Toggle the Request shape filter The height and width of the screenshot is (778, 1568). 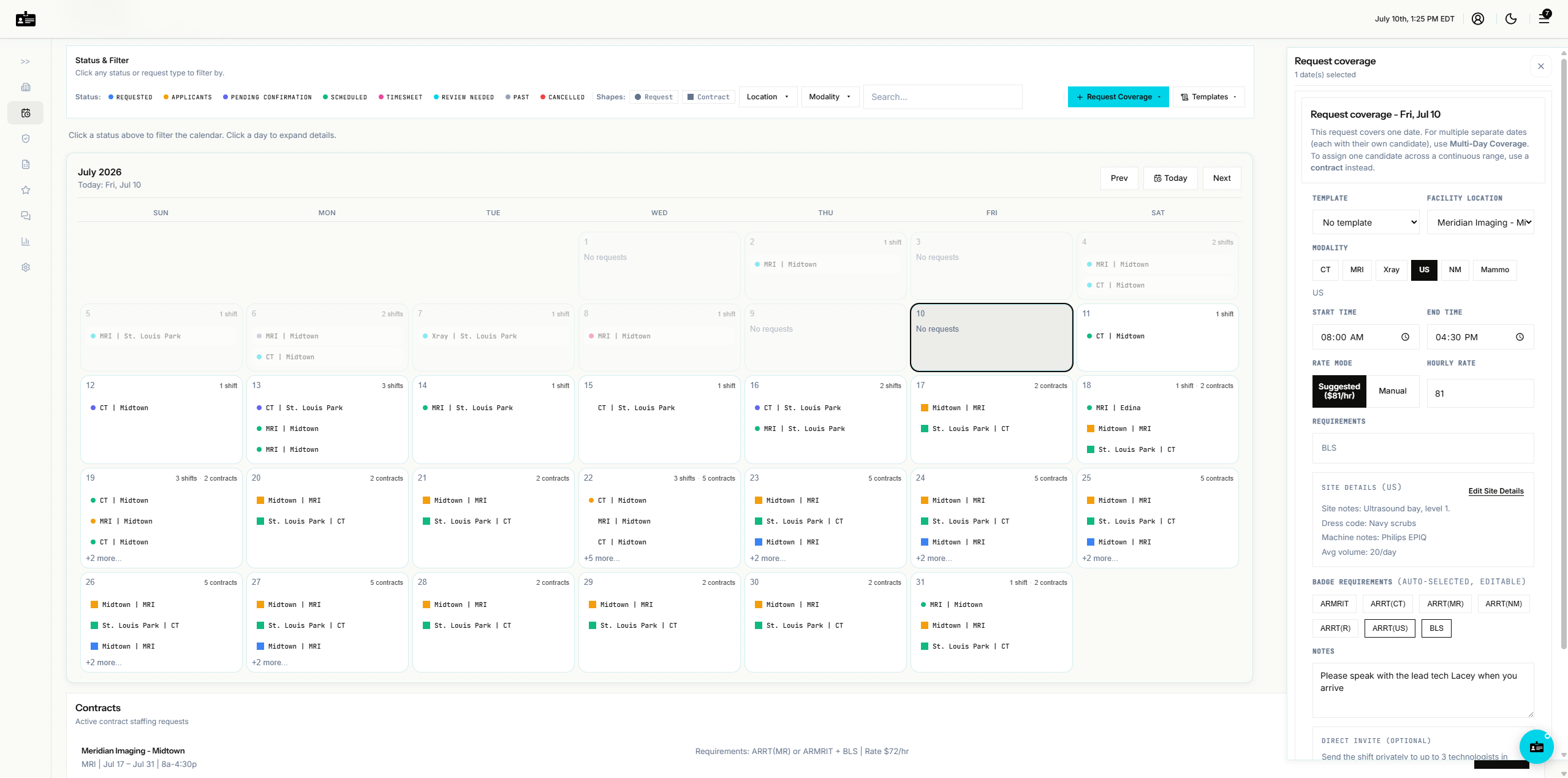tap(654, 97)
